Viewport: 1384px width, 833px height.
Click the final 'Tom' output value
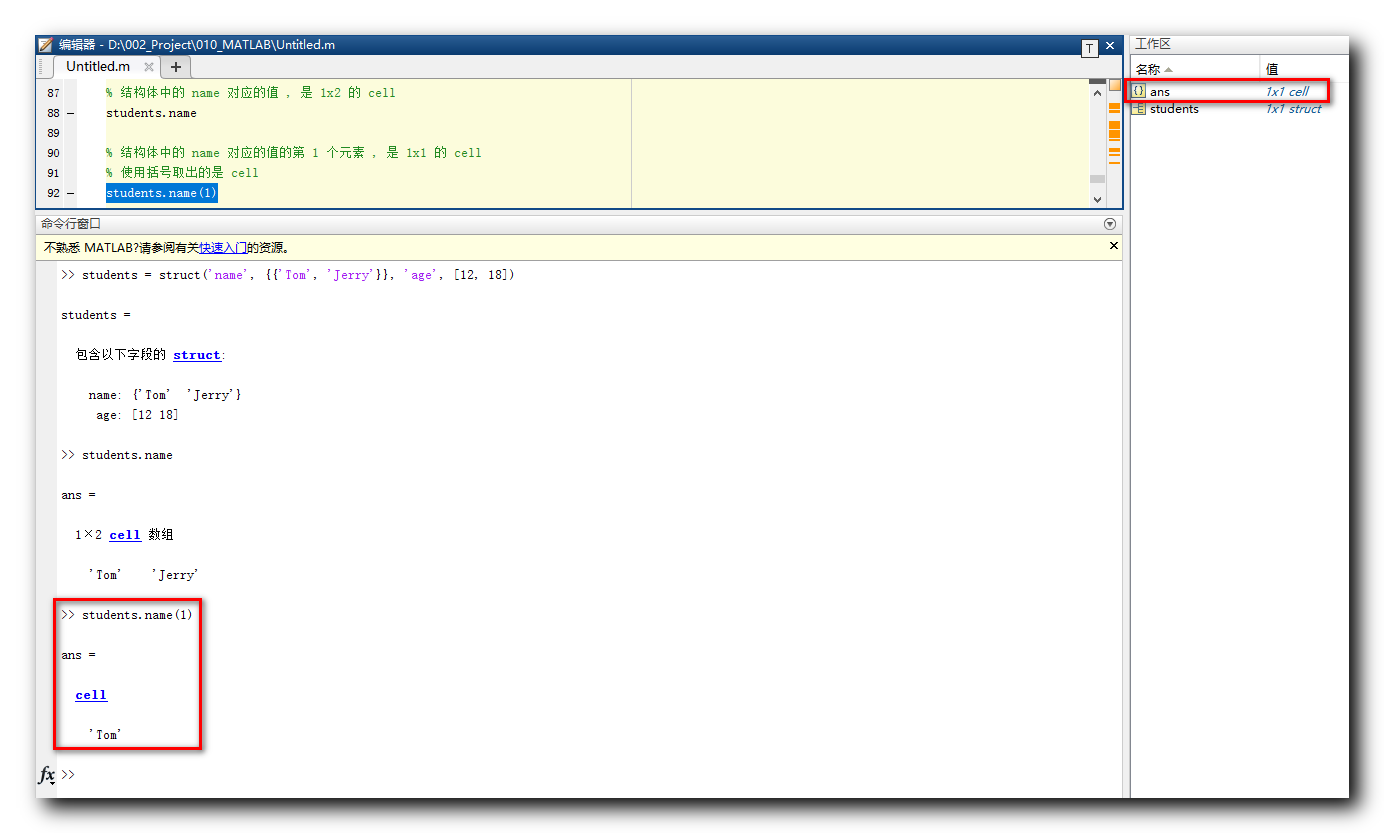[x=105, y=735]
